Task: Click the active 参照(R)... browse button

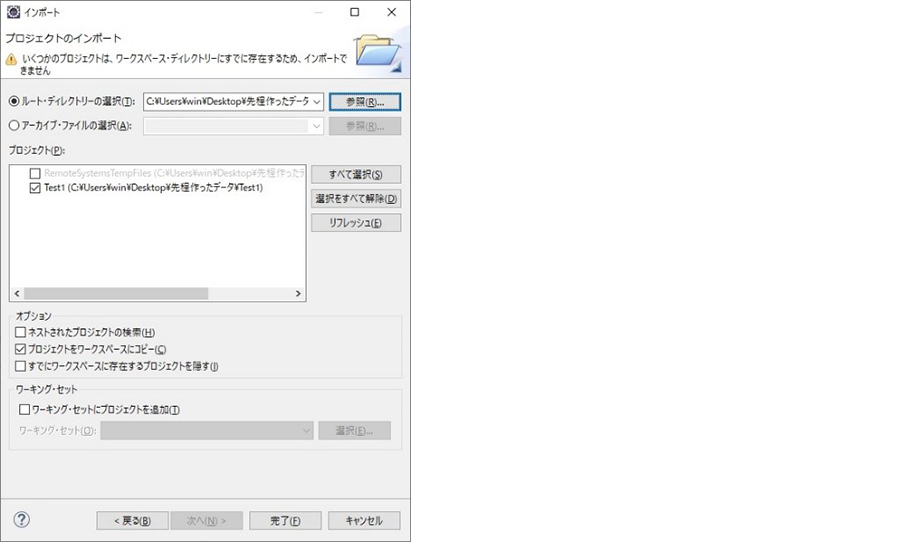Action: click(365, 102)
